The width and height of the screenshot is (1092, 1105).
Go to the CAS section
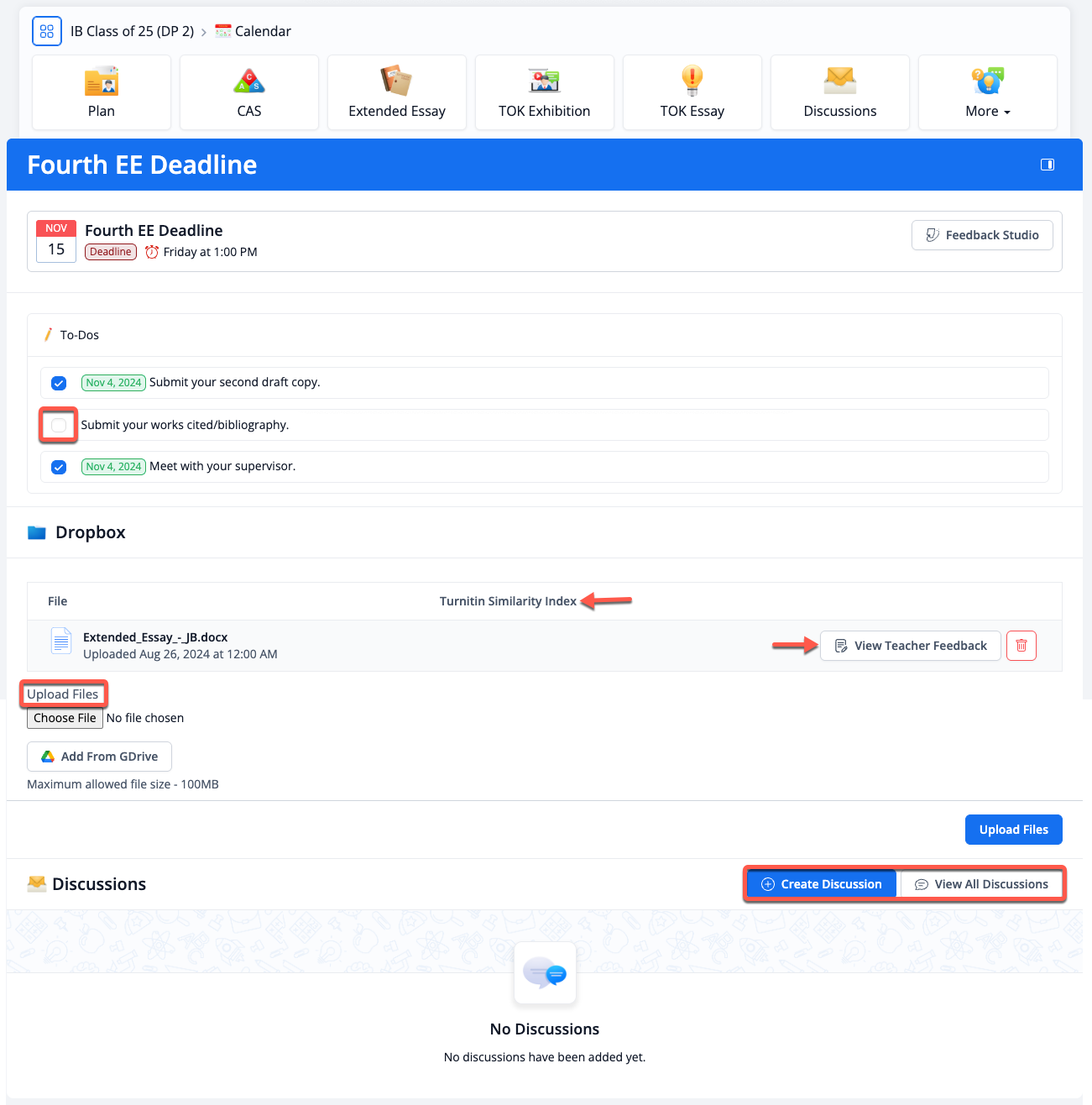click(x=249, y=93)
